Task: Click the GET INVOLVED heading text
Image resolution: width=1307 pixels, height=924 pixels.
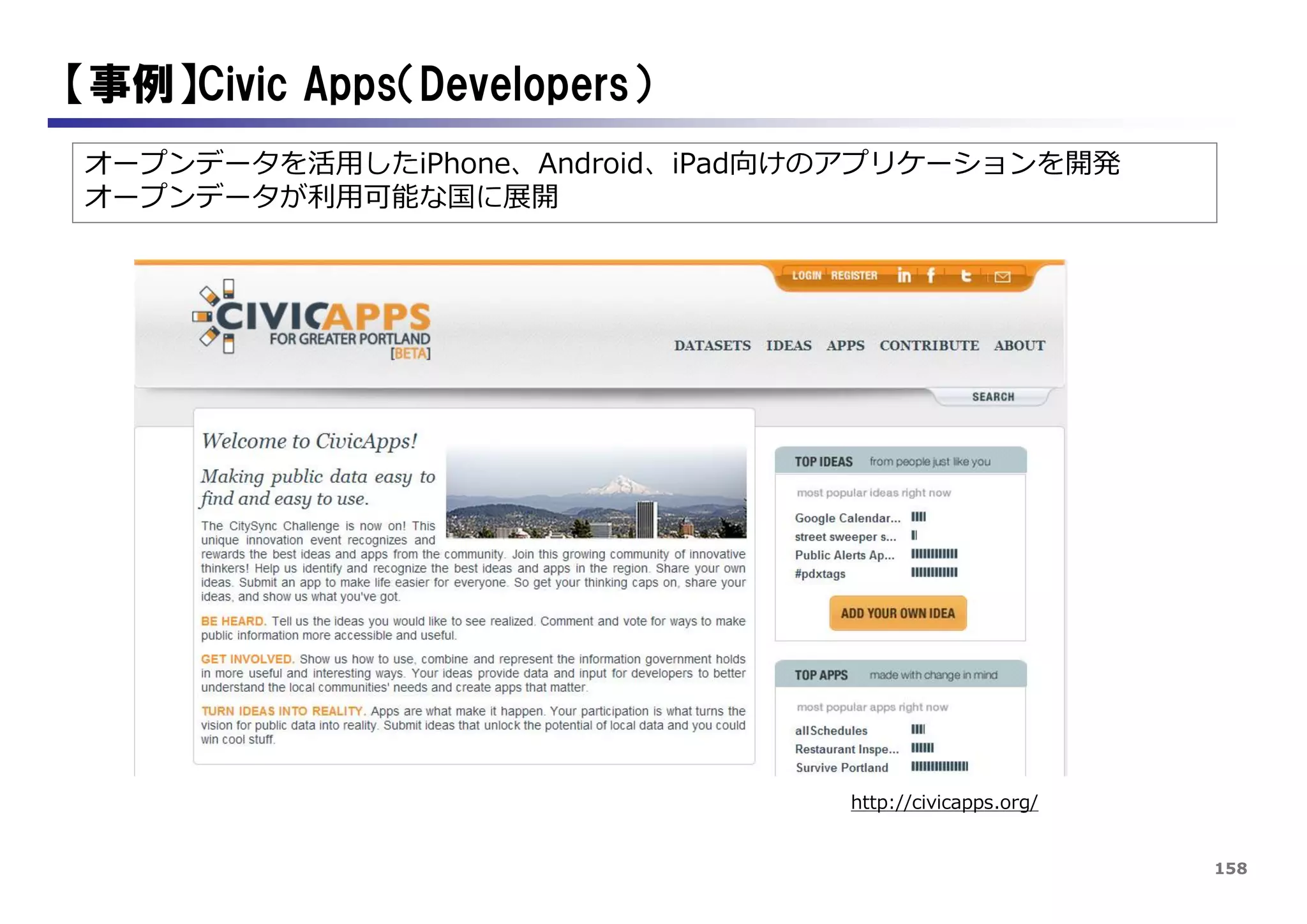Action: tap(248, 659)
